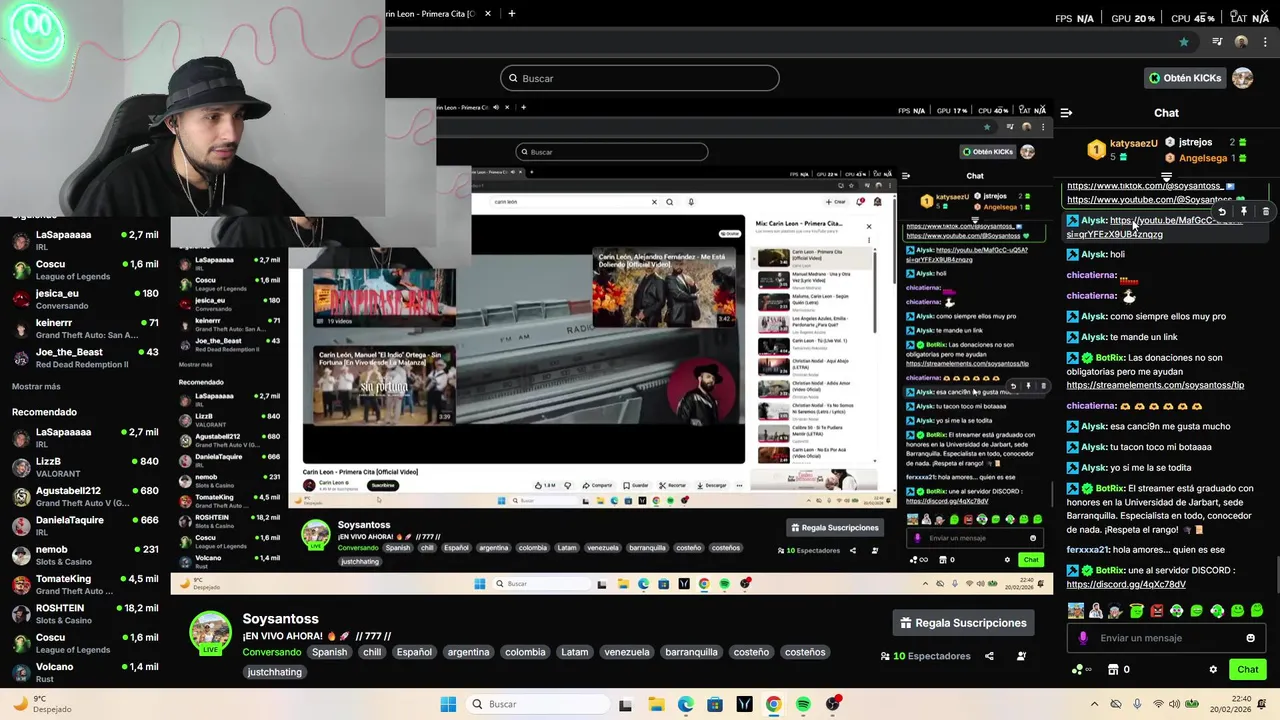Screen dimensions: 1280x720
Task: Open keinerrr channel in sidebar
Action: (x=85, y=328)
